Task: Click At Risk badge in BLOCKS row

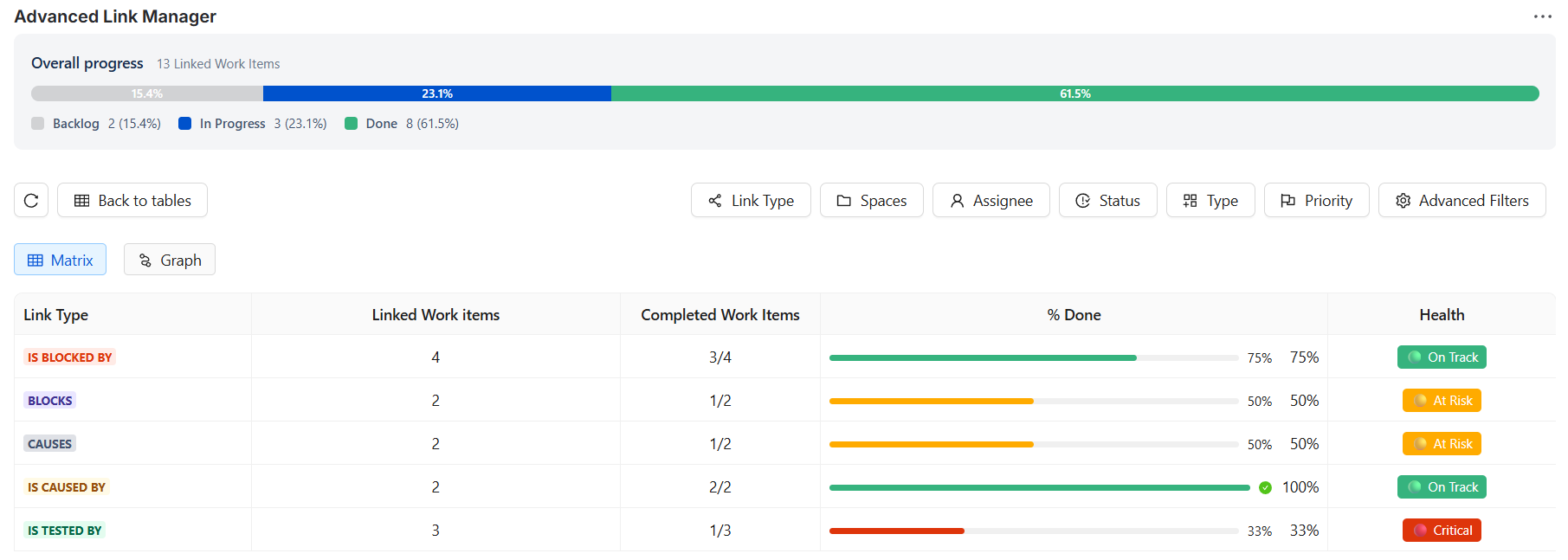Action: pyautogui.click(x=1442, y=401)
